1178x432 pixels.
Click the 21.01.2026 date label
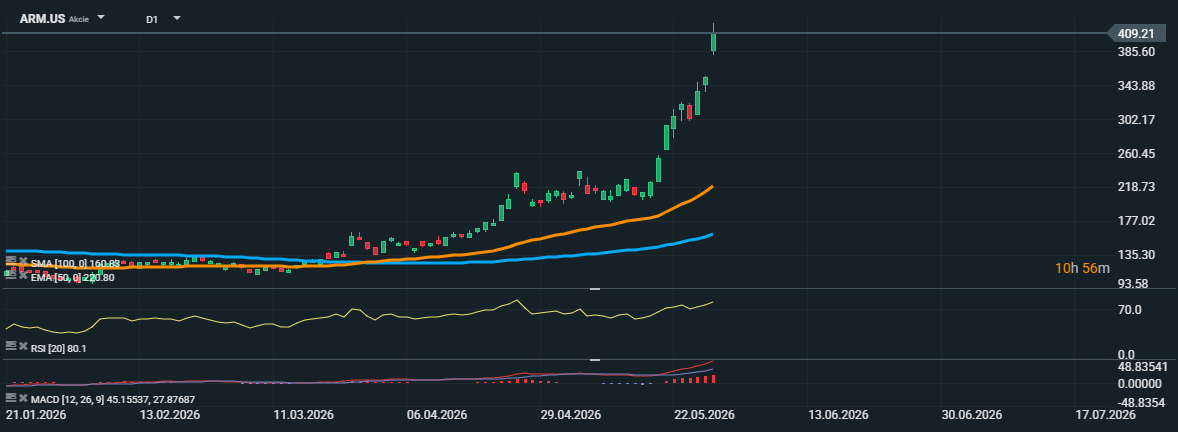tap(35, 415)
